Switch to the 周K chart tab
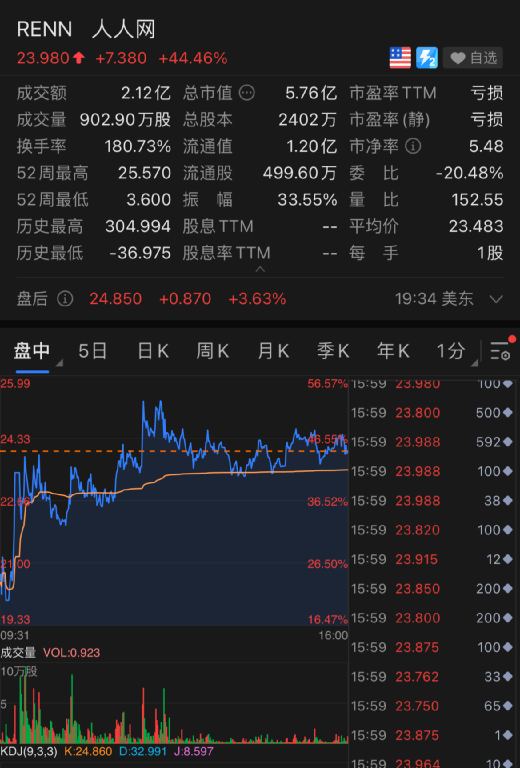This screenshot has width=520, height=768. 213,351
